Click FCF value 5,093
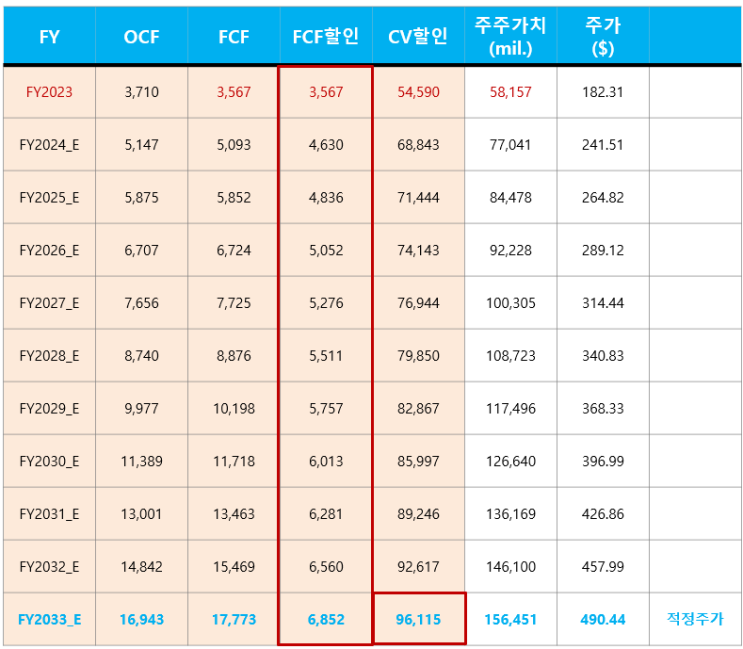The width and height of the screenshot is (743, 649). click(x=234, y=144)
